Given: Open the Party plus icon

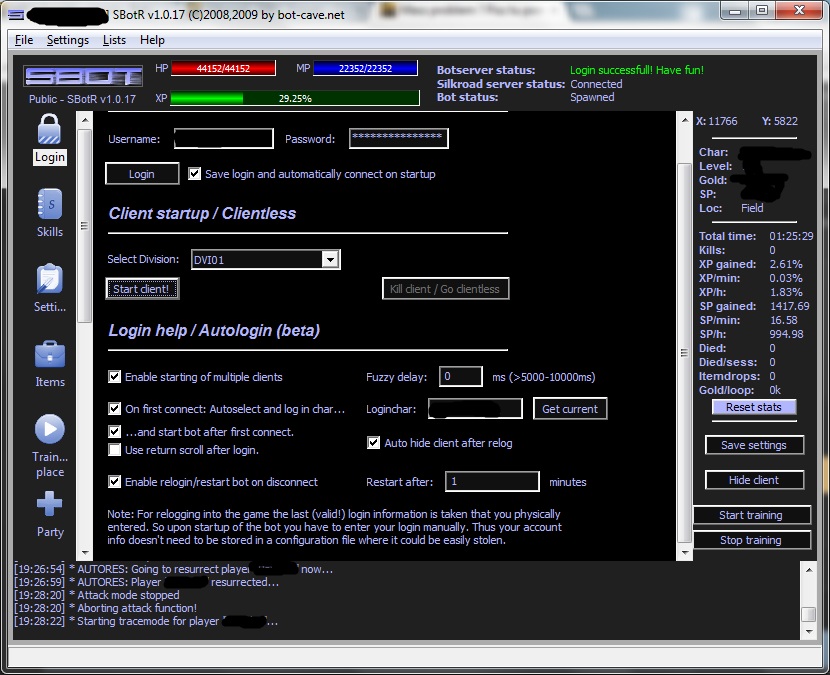Looking at the screenshot, I should (50, 503).
